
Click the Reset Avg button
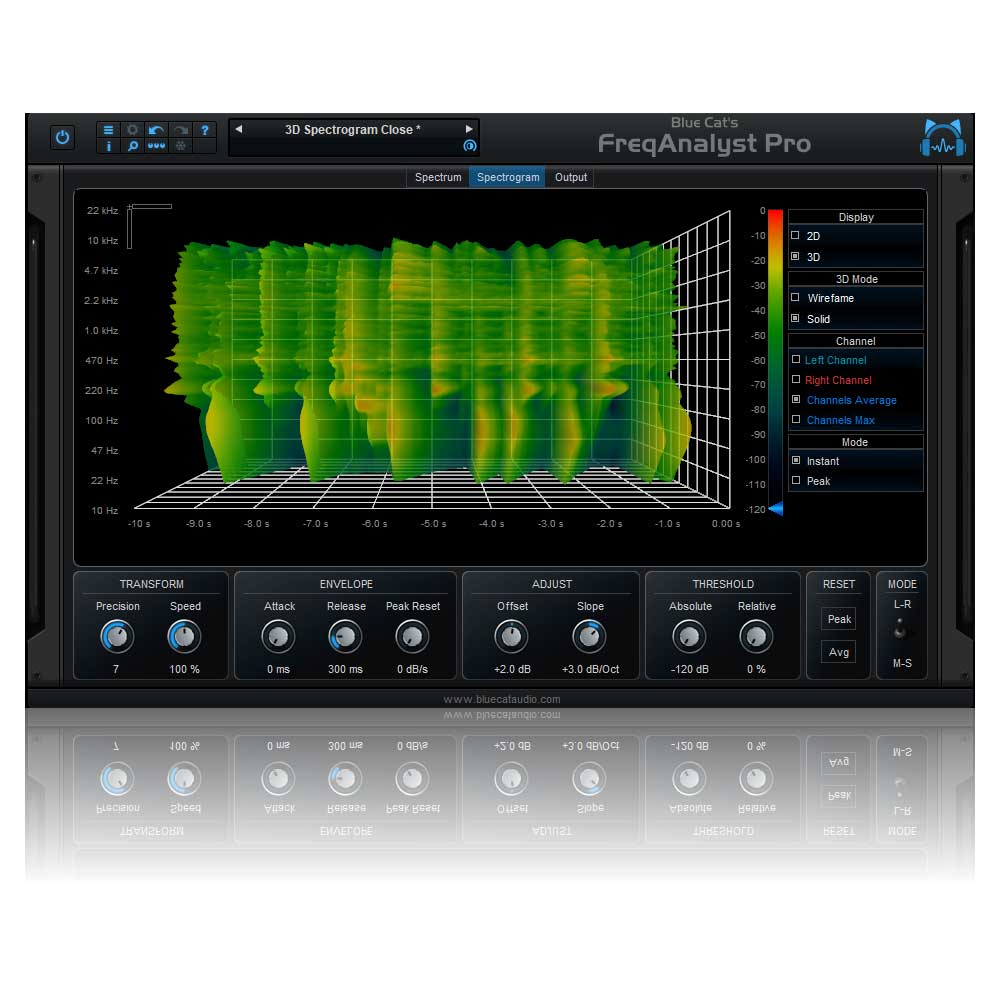tap(839, 652)
